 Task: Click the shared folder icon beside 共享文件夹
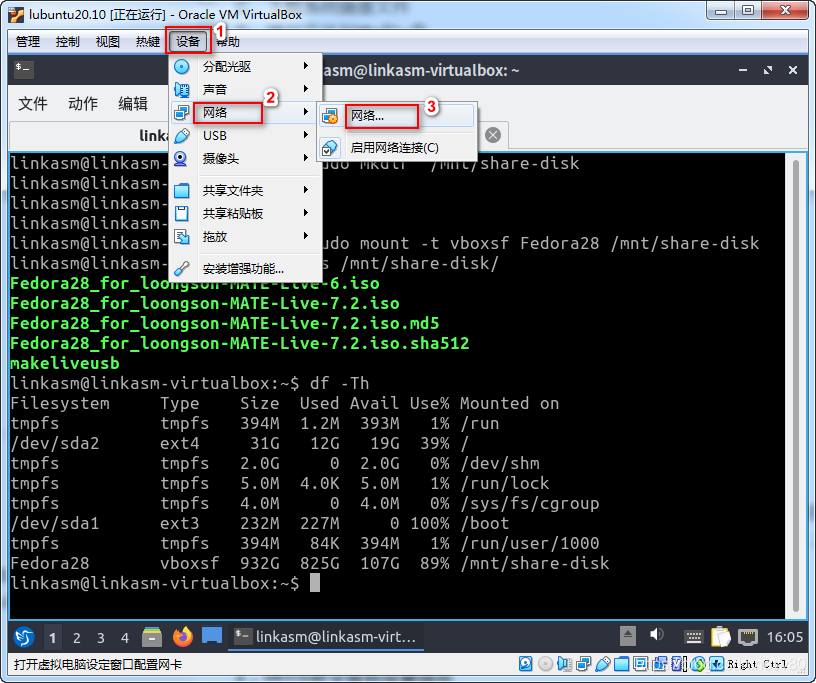(182, 191)
